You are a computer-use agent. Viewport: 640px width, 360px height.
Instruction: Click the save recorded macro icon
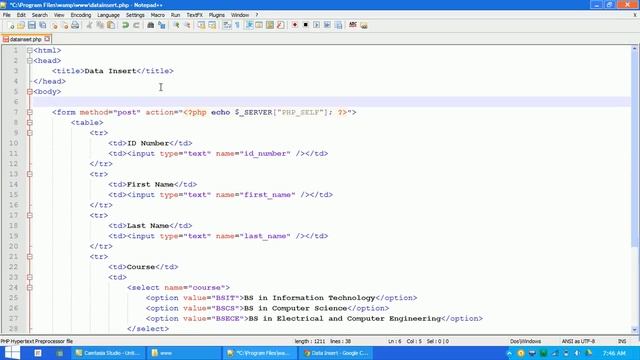[x=338, y=25]
